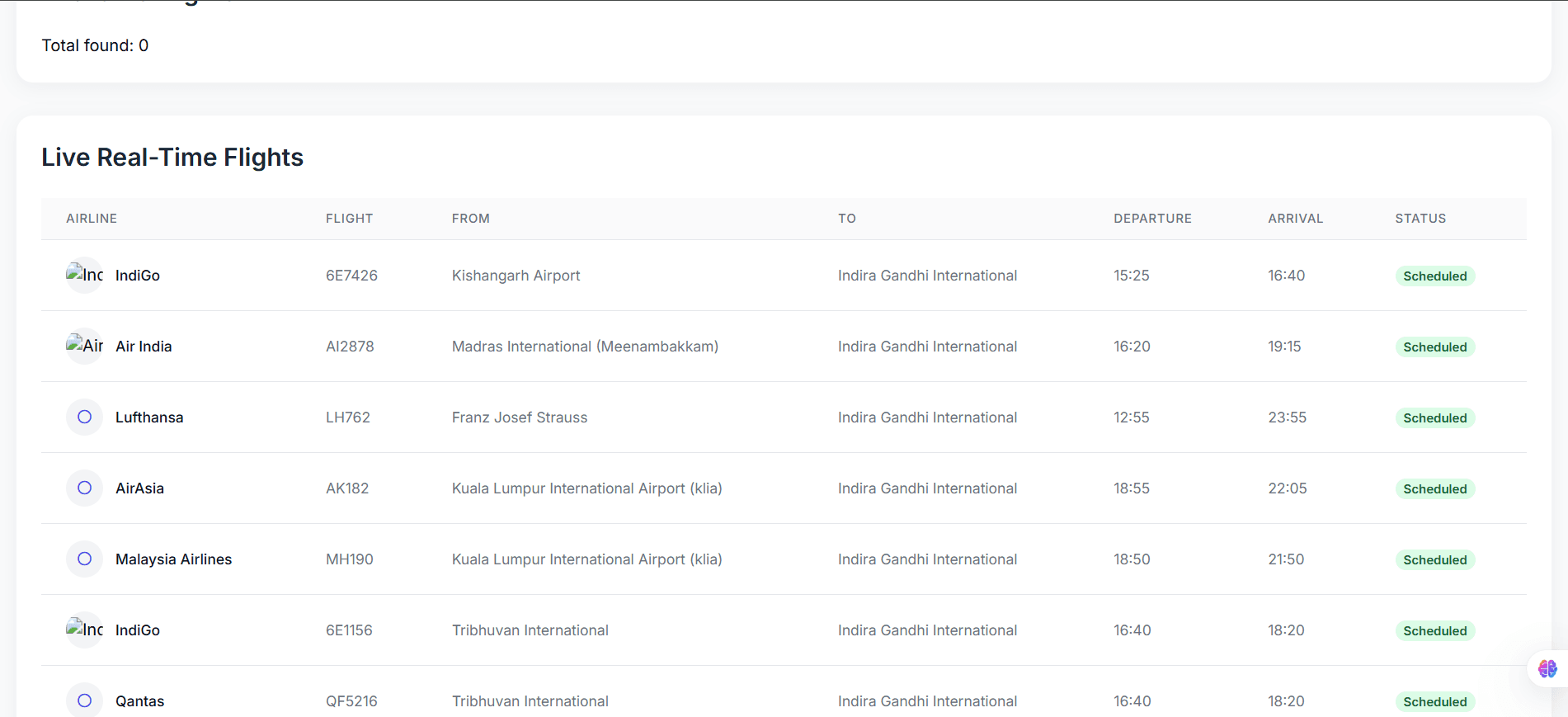Click the 16:40 arrival for flight 6E7426

[x=1286, y=276]
